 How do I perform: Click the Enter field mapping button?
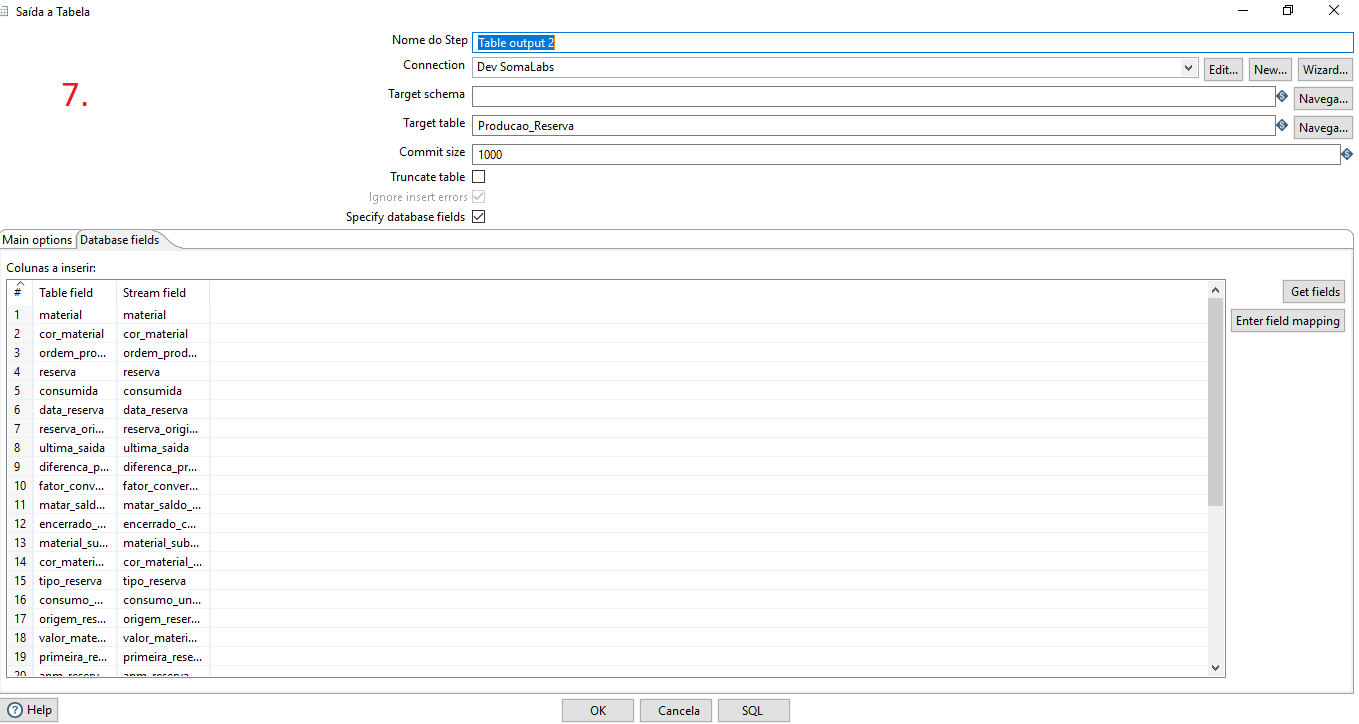pyautogui.click(x=1287, y=320)
